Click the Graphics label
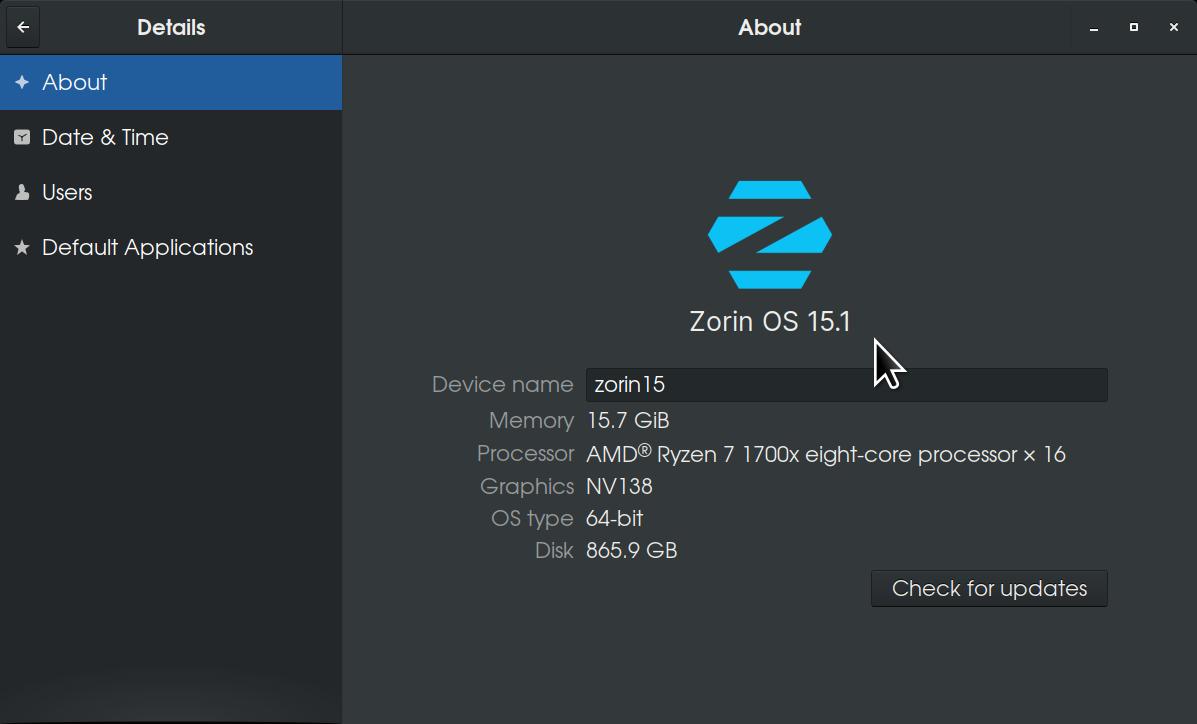This screenshot has width=1197, height=724. [527, 486]
